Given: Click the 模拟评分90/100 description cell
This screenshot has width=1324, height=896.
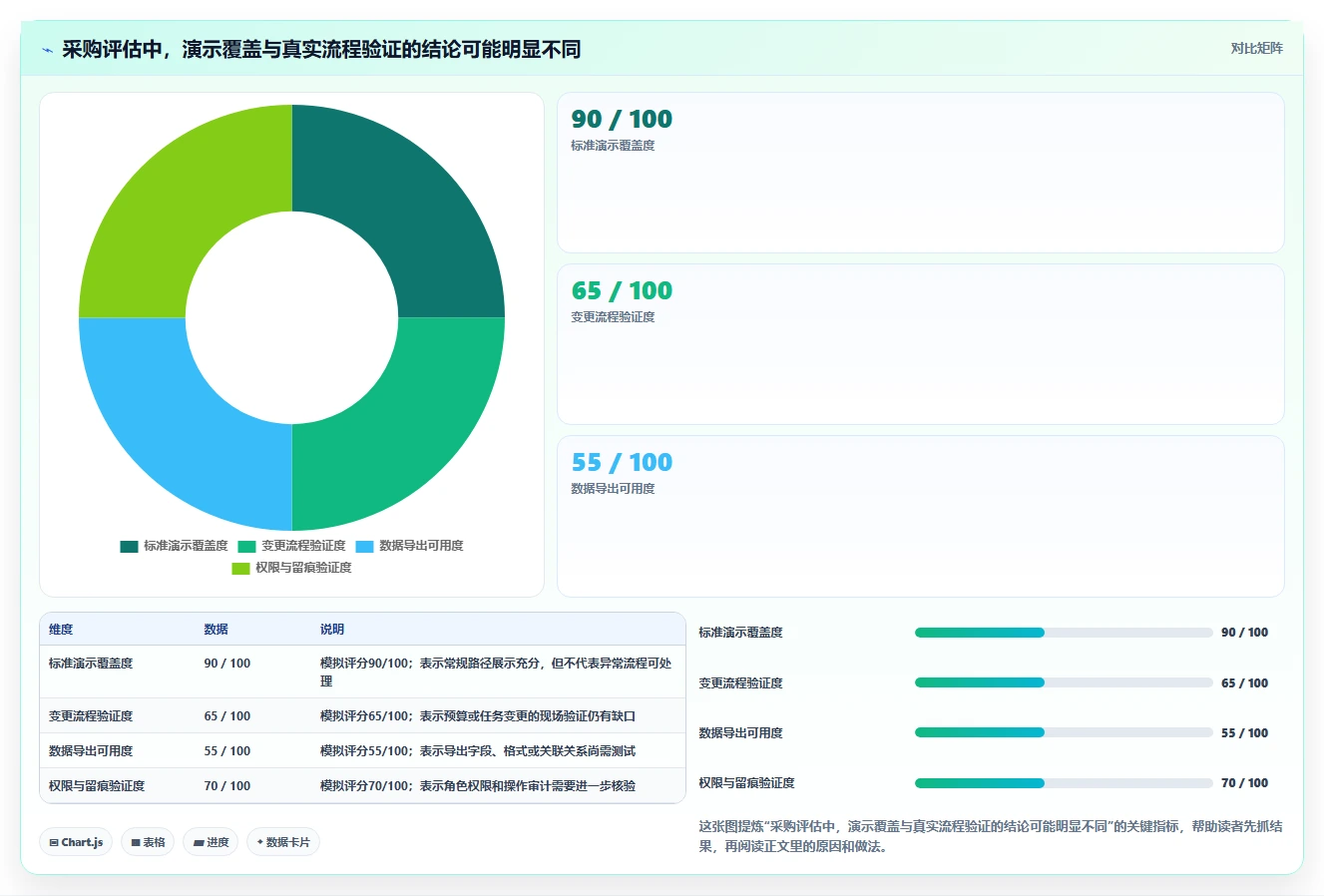Looking at the screenshot, I should click(x=497, y=672).
